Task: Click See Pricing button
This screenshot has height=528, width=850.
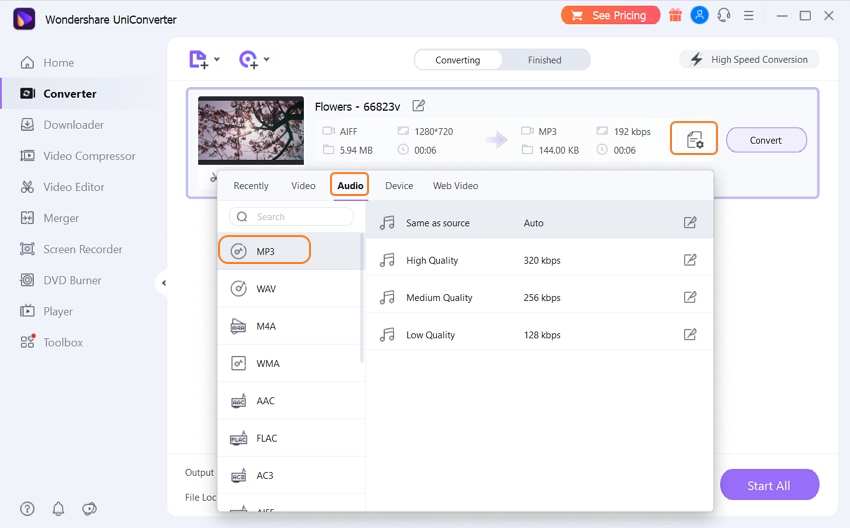Action: (610, 15)
